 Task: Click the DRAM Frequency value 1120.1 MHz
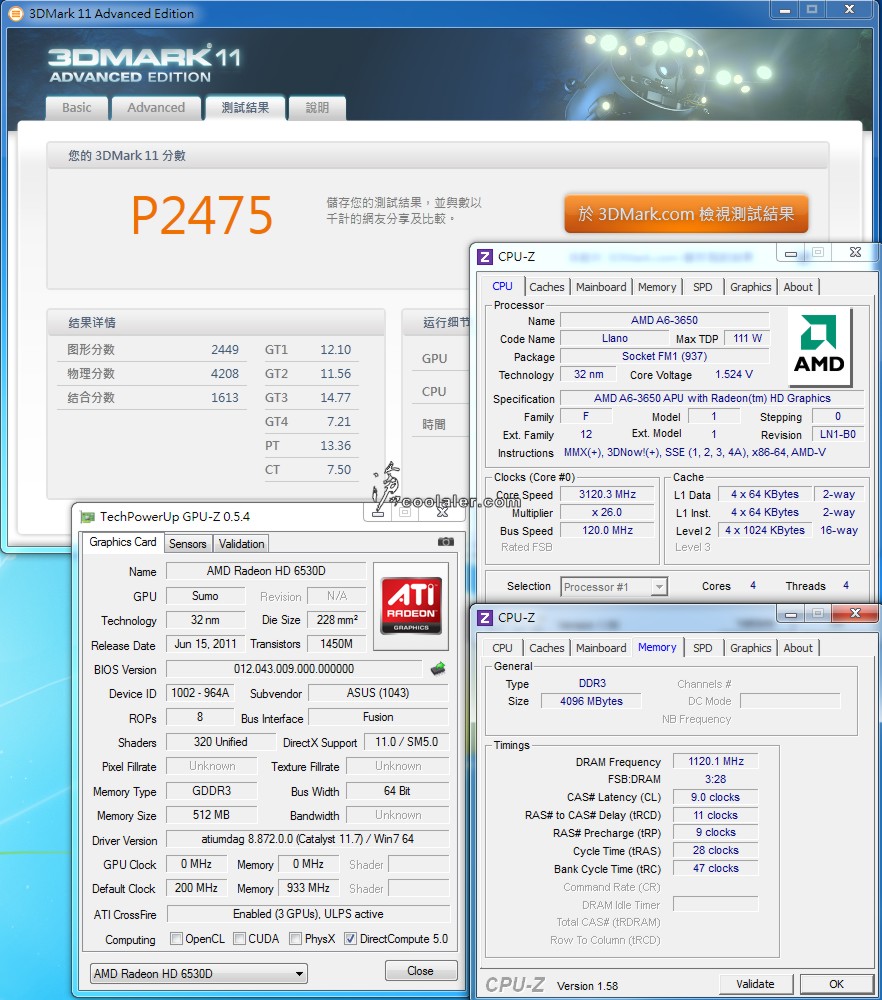(716, 761)
